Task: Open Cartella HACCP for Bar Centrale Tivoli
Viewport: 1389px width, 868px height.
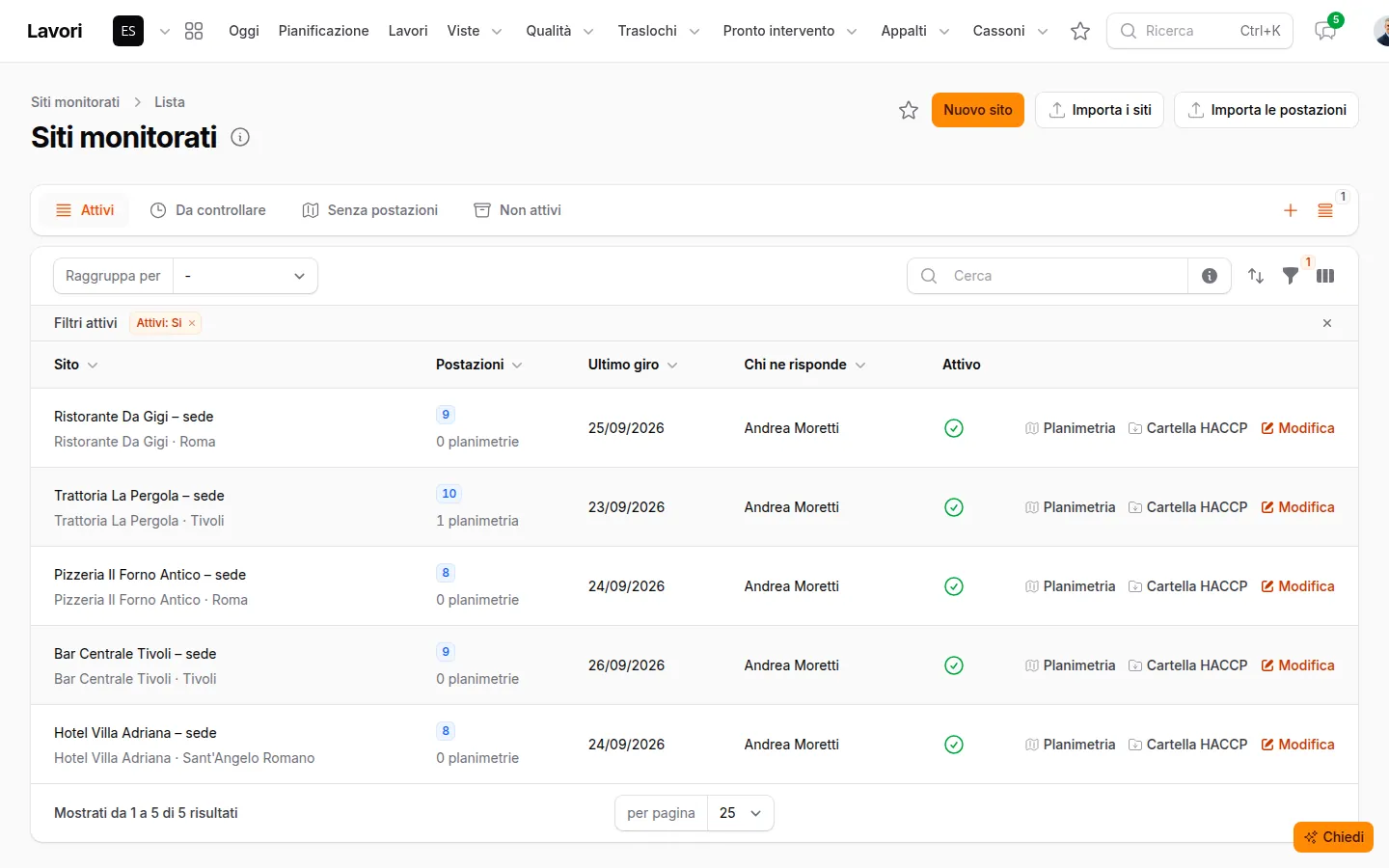Action: (1187, 665)
